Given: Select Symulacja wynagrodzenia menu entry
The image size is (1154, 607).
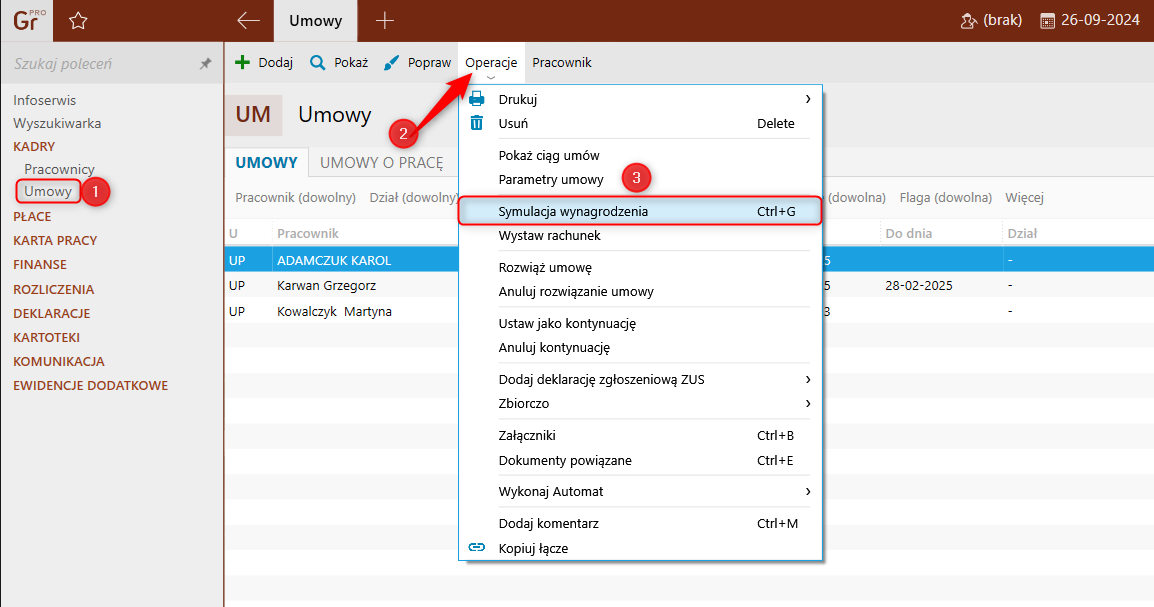Looking at the screenshot, I should [x=640, y=211].
